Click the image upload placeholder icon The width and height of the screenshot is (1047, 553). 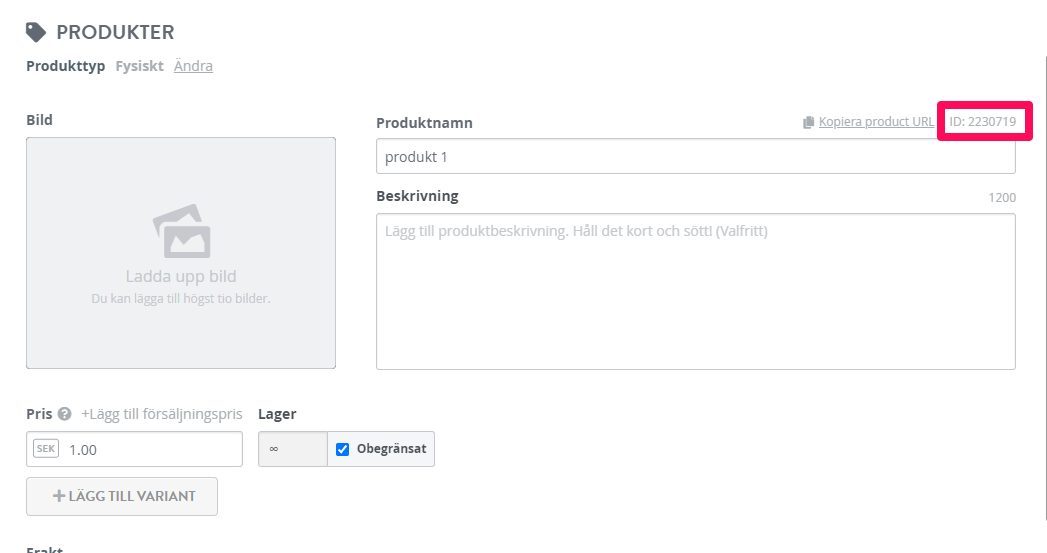tap(182, 231)
